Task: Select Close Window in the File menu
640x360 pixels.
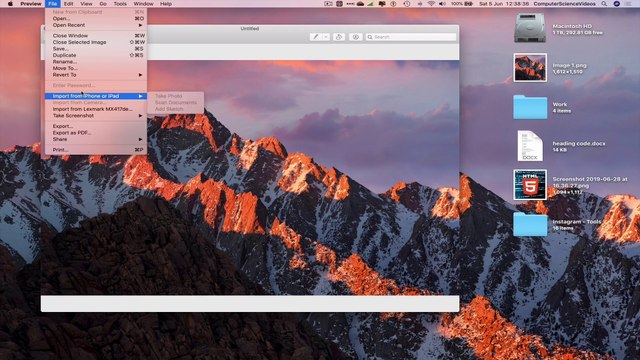Action: pos(96,36)
